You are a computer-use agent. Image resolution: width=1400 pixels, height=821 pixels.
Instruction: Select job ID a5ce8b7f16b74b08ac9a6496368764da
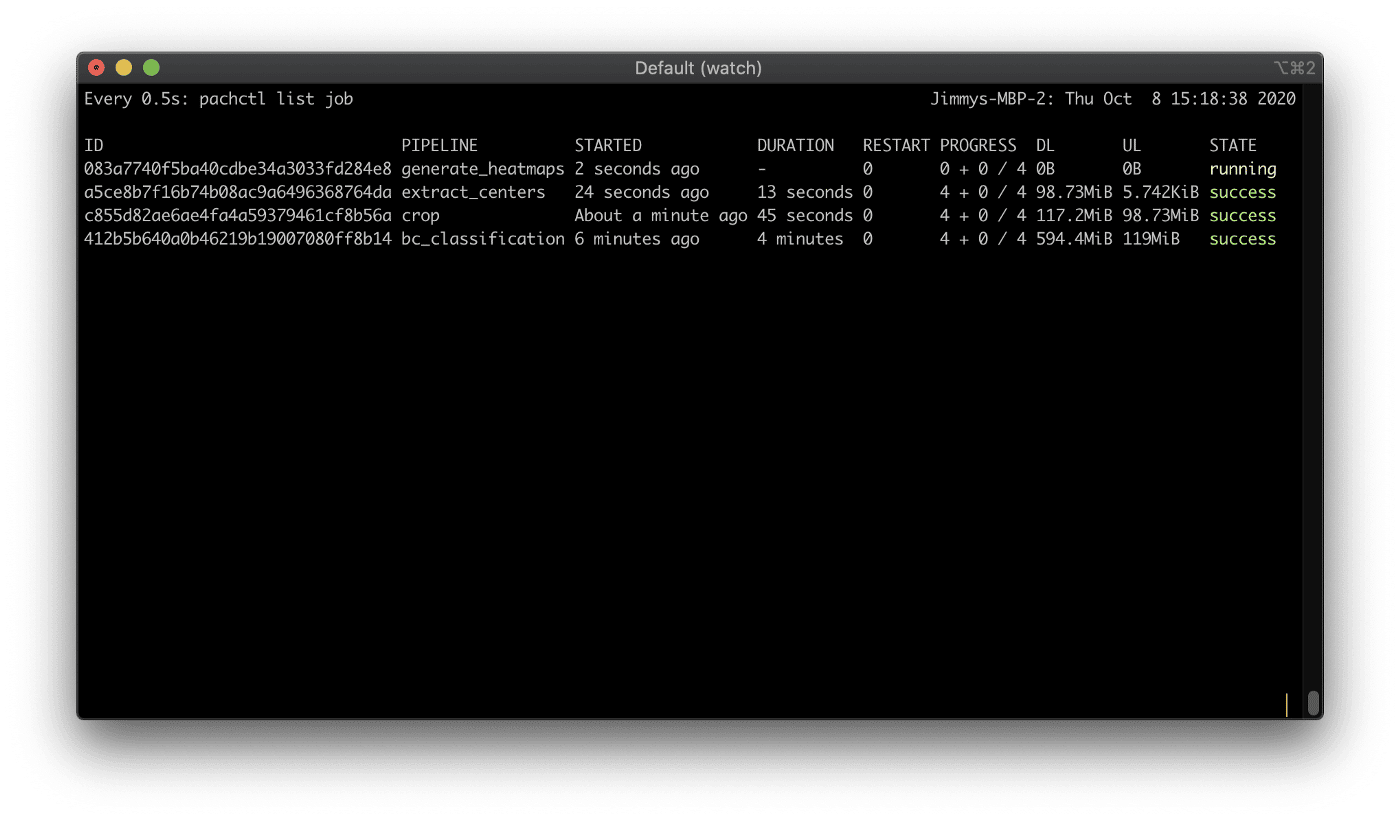238,192
